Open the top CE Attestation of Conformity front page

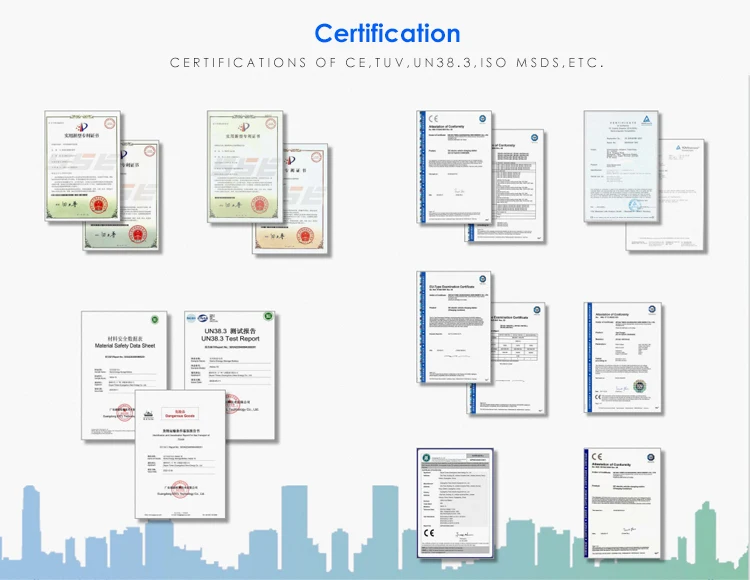[454, 167]
